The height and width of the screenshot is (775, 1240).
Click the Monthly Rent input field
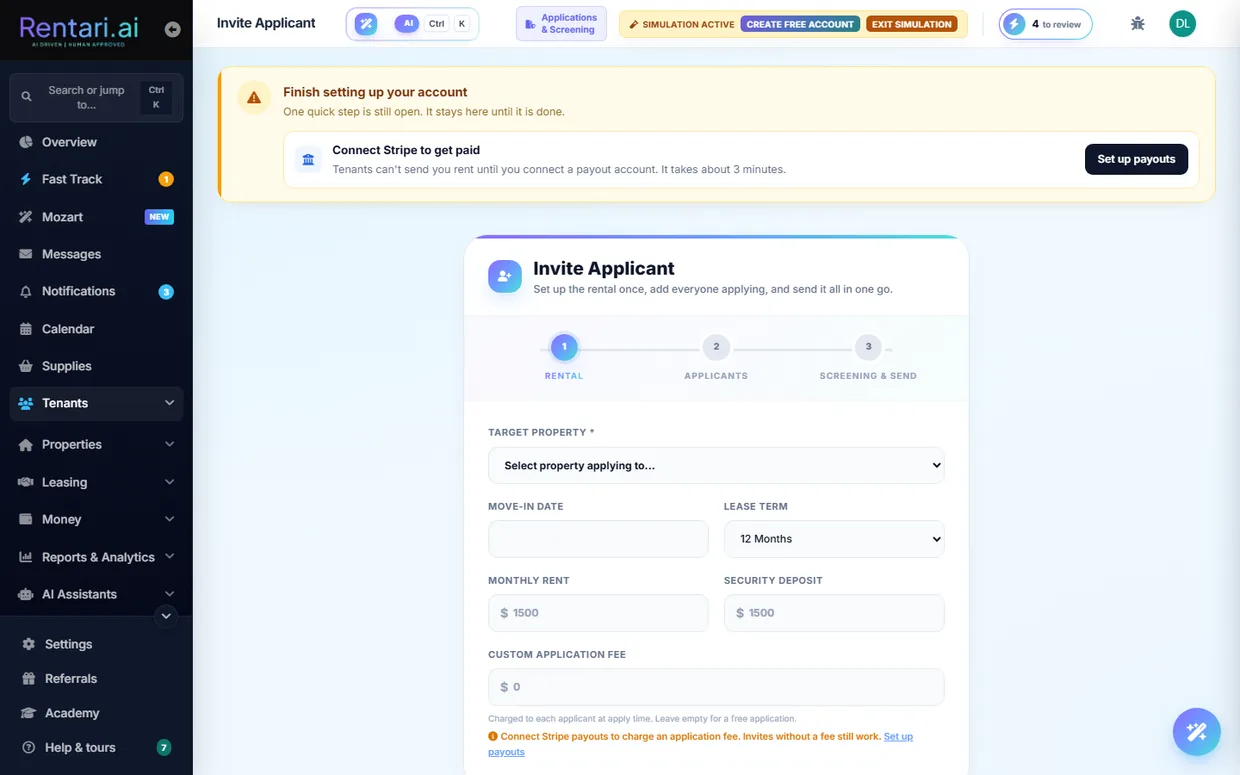[598, 613]
